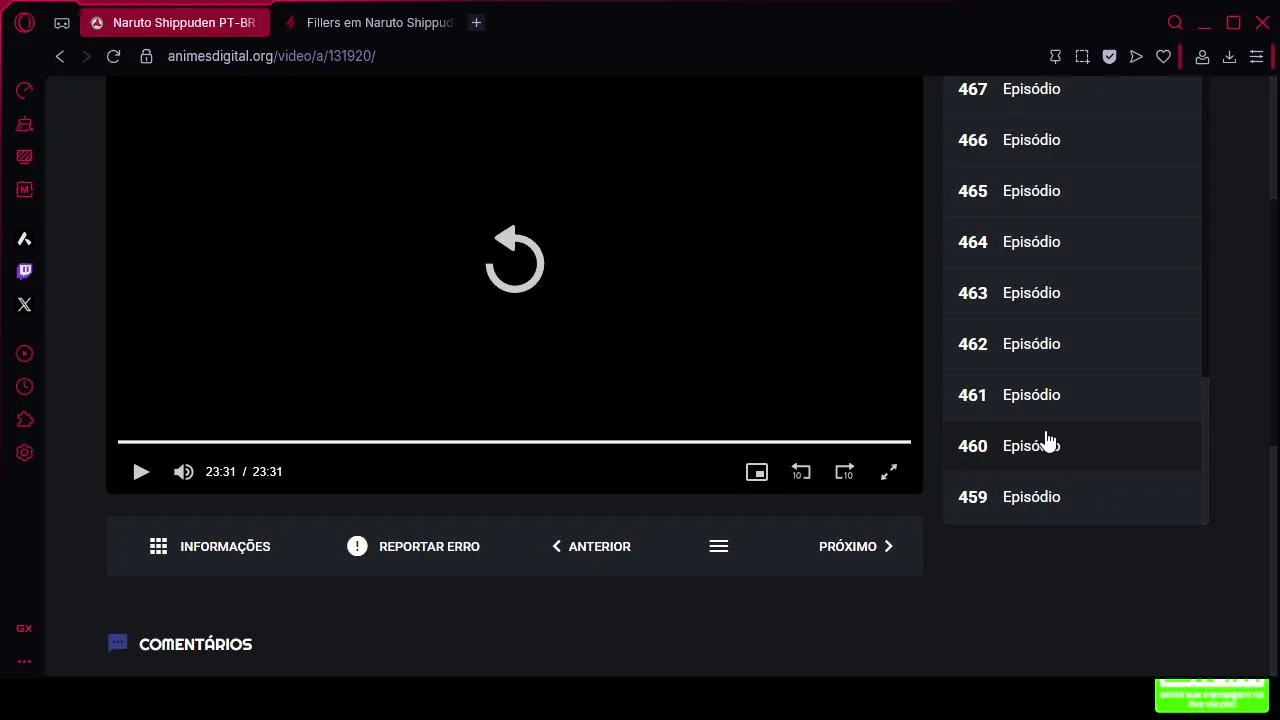Bookmark this page with the heart icon
Image resolution: width=1280 pixels, height=720 pixels.
point(1163,57)
